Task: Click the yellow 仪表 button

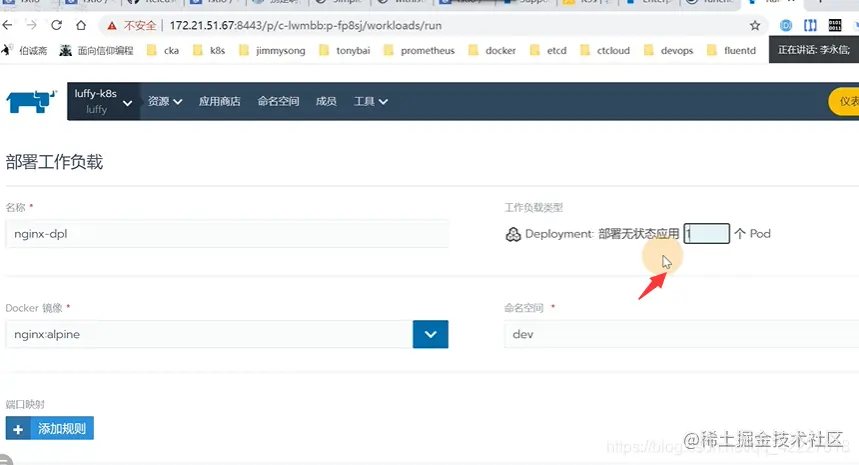Action: 844,101
